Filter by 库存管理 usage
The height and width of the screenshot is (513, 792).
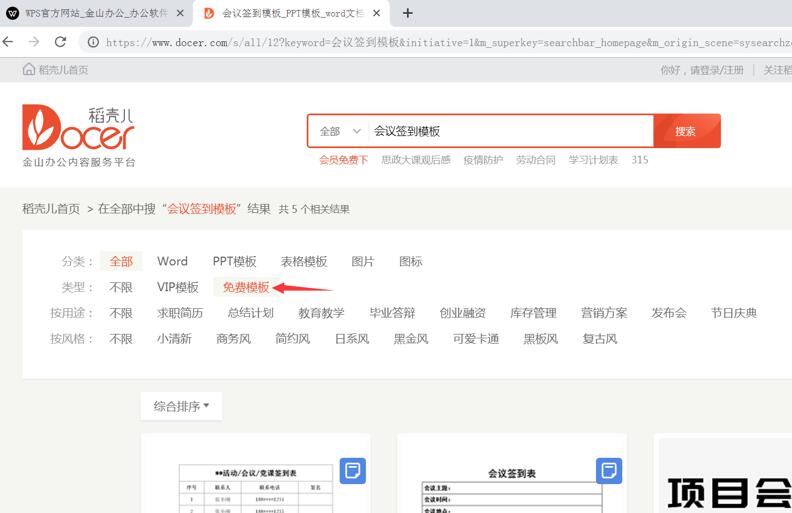(533, 313)
